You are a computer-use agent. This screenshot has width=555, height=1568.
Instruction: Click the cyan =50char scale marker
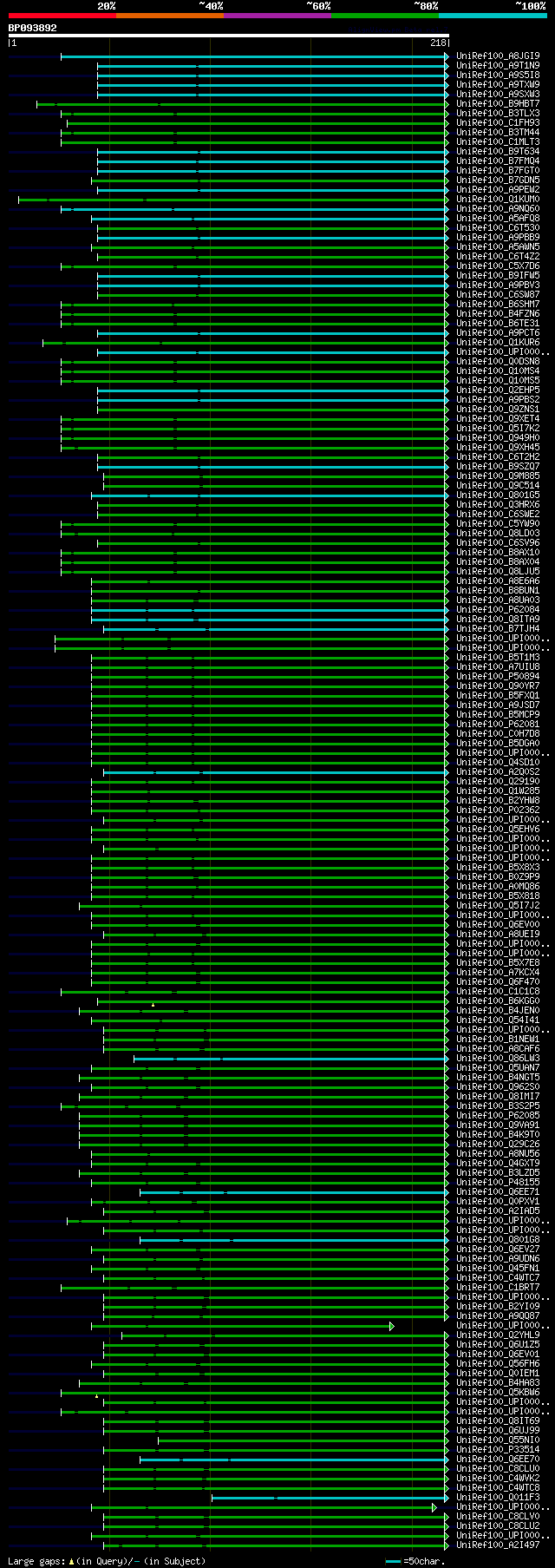coord(394,1561)
